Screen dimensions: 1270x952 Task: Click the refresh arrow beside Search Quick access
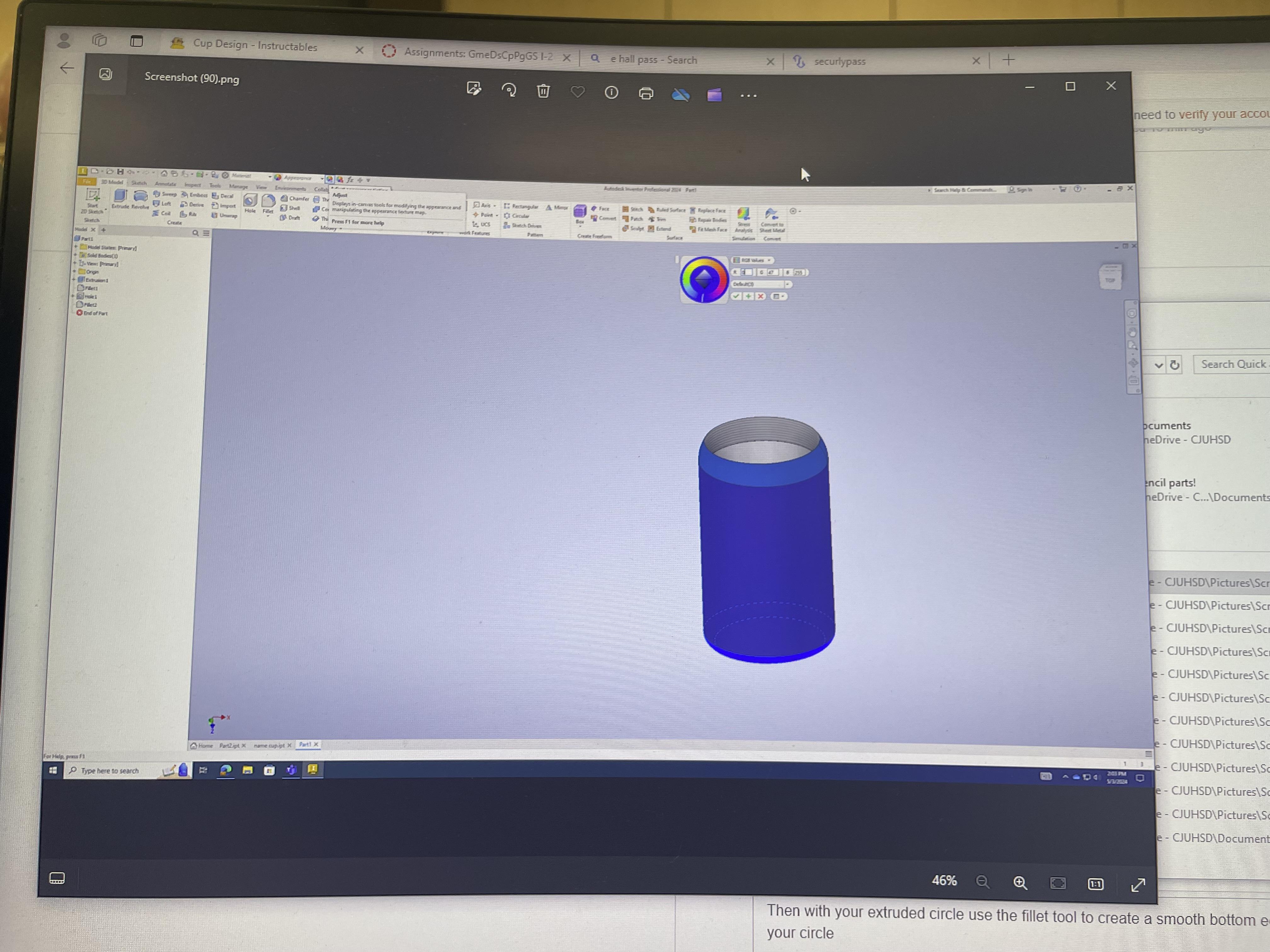click(1174, 365)
